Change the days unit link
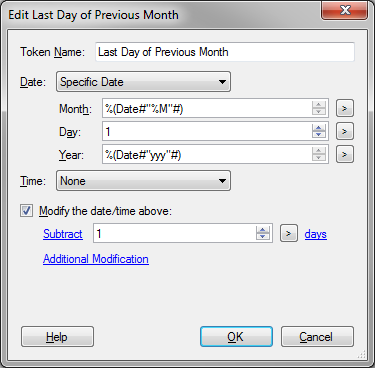375x368 pixels. tap(316, 234)
